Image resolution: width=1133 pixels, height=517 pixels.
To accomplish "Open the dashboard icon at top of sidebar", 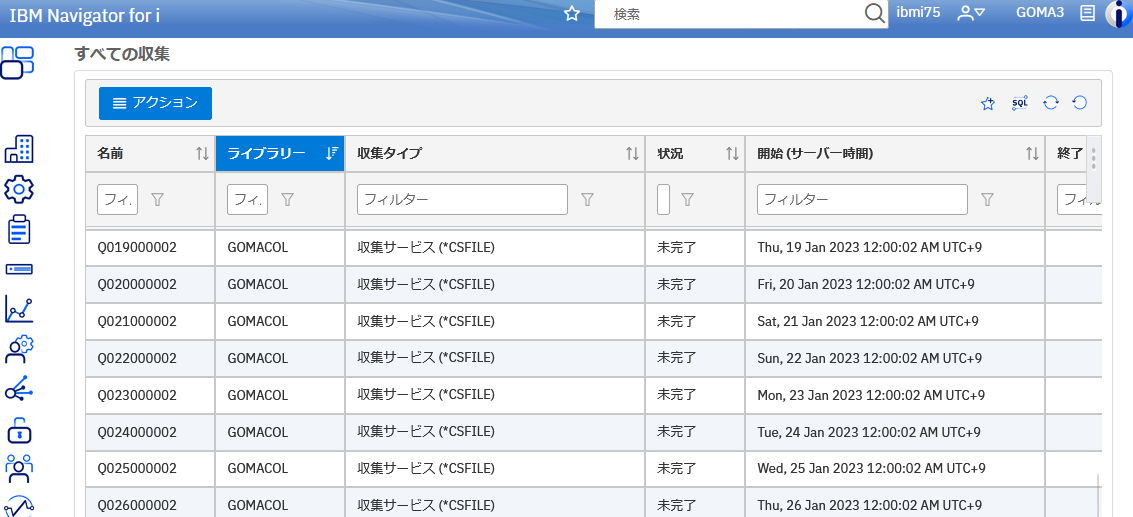I will pyautogui.click(x=18, y=62).
